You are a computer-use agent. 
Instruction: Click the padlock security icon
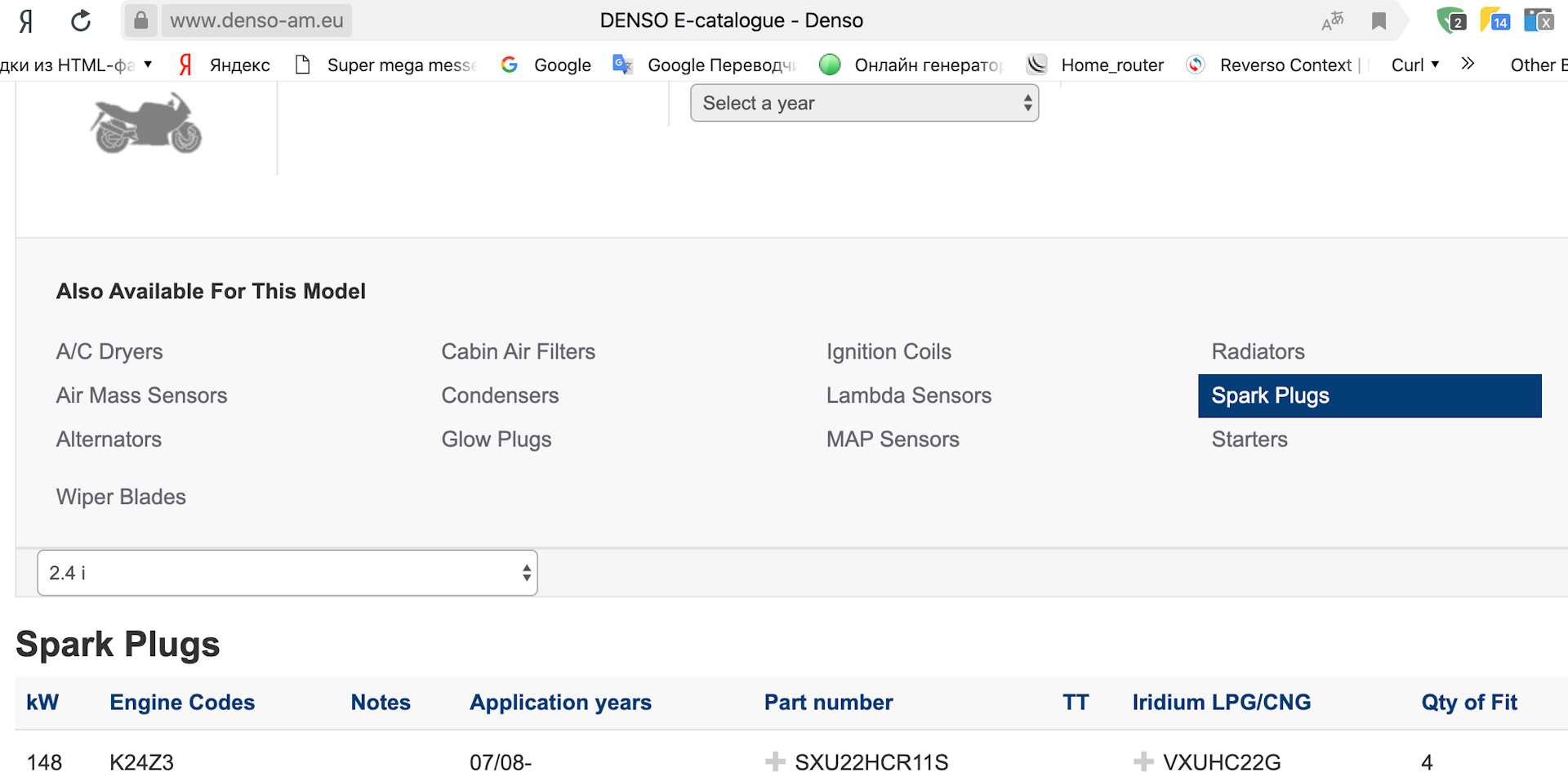pyautogui.click(x=140, y=20)
